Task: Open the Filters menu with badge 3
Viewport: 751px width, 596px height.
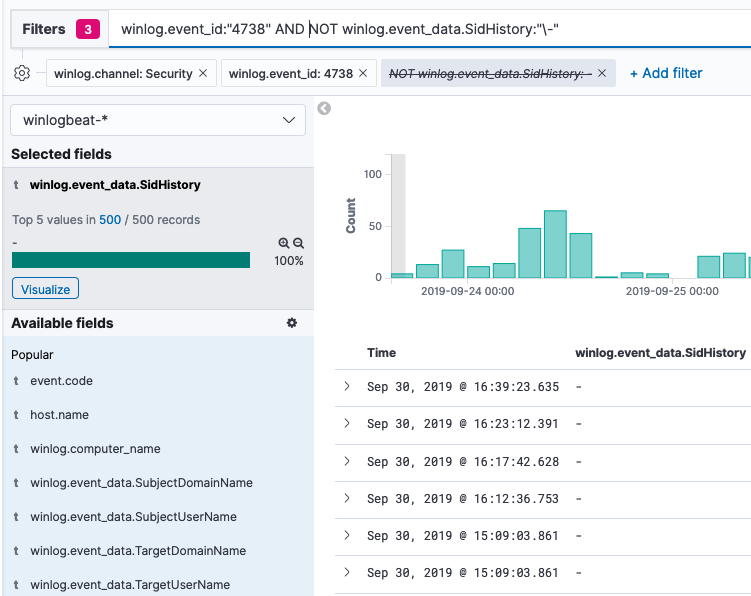Action: pyautogui.click(x=60, y=29)
